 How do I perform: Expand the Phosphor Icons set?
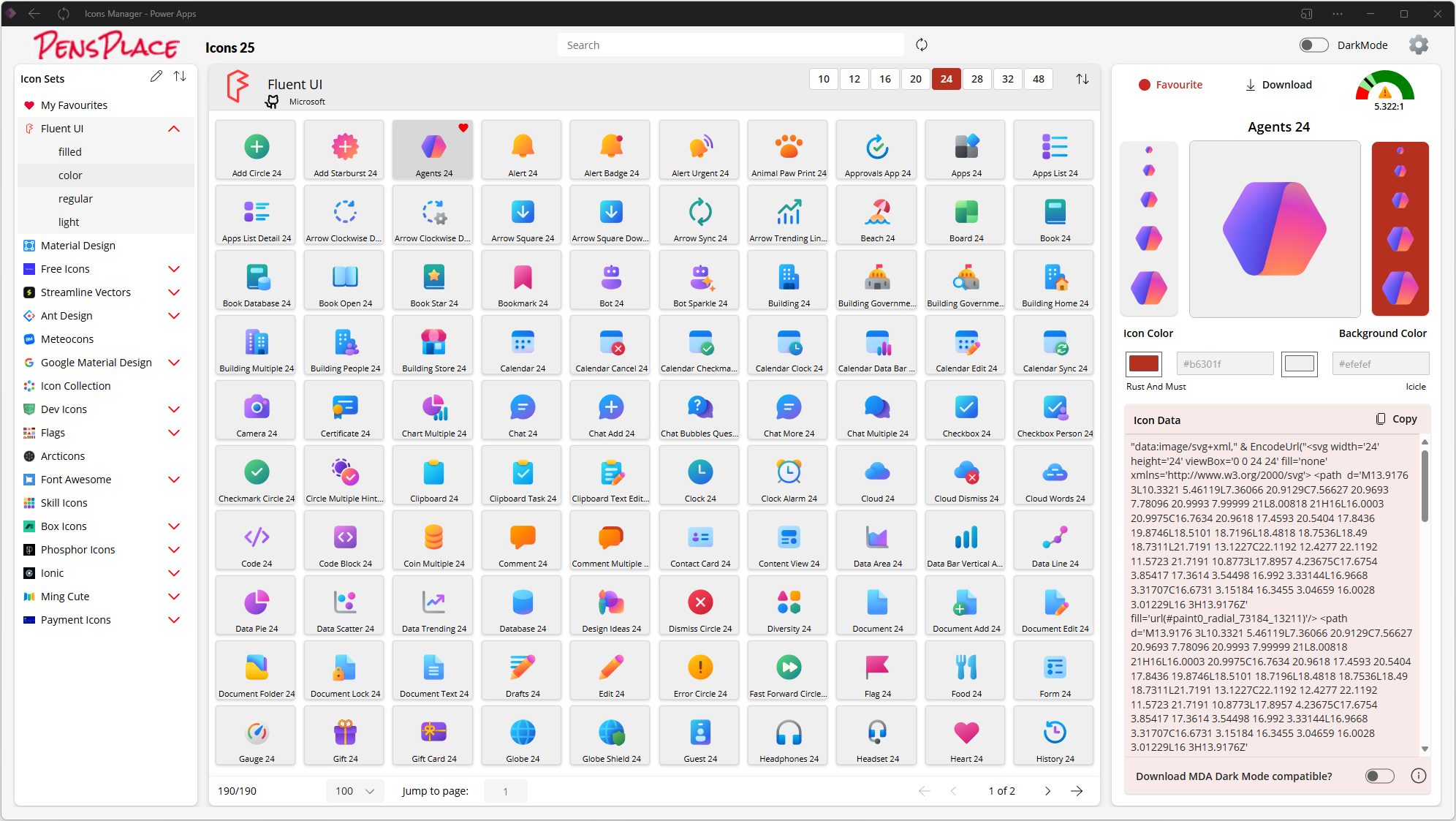(174, 550)
